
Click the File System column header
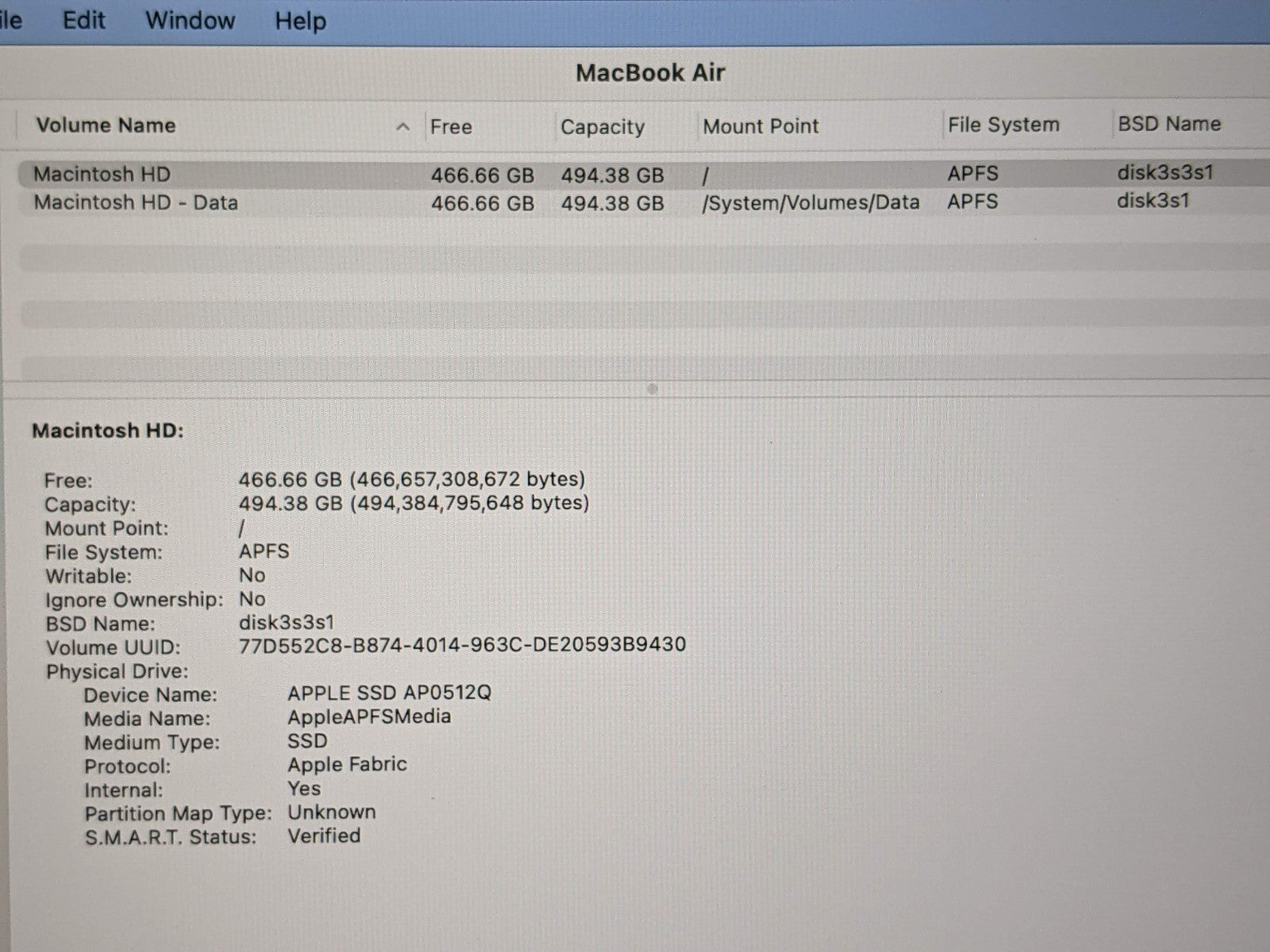coord(1003,125)
